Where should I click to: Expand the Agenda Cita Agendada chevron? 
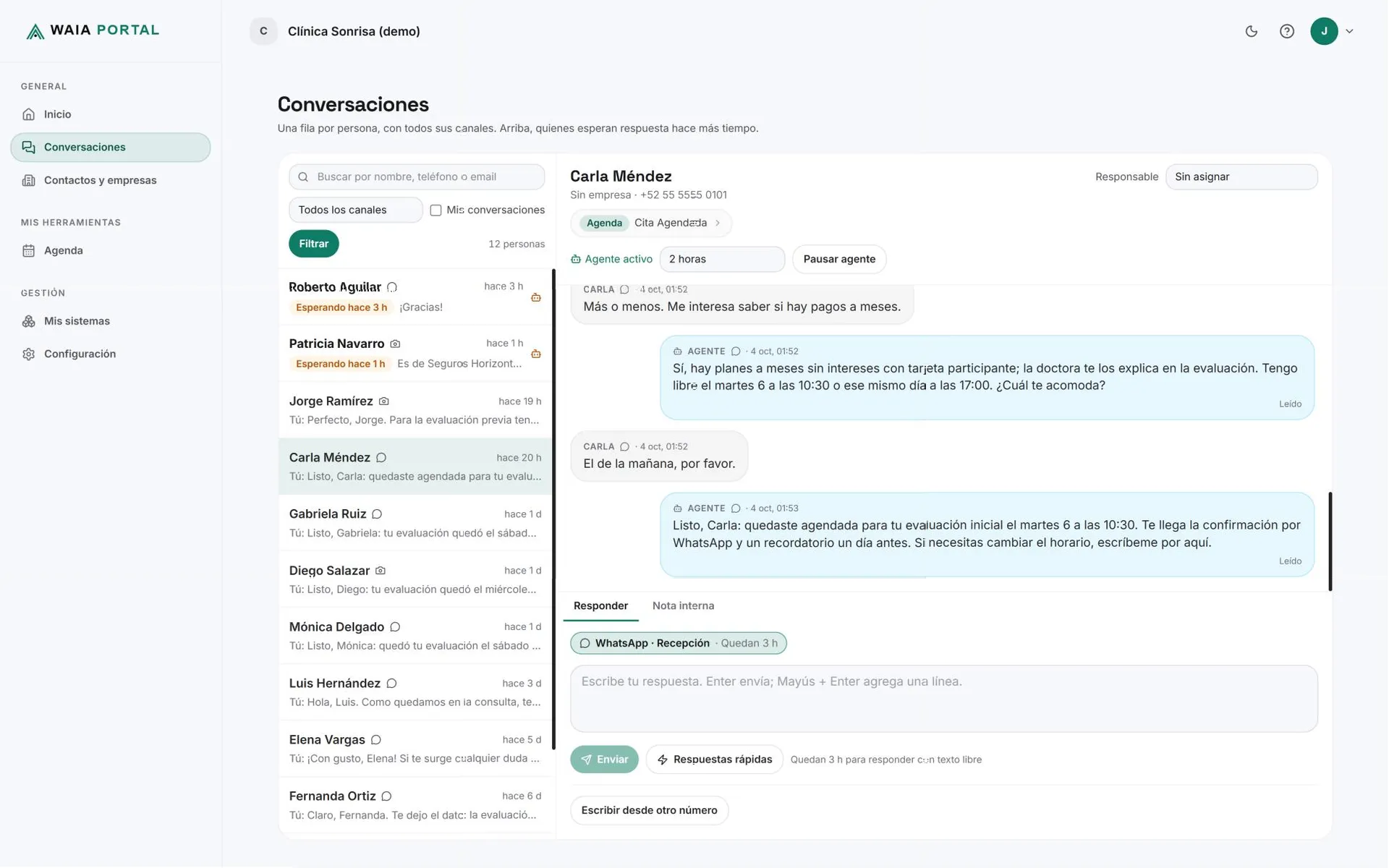click(x=718, y=223)
